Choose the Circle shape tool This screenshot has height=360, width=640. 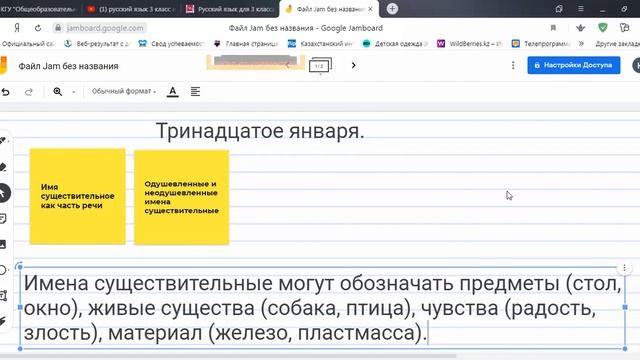tap(3, 270)
